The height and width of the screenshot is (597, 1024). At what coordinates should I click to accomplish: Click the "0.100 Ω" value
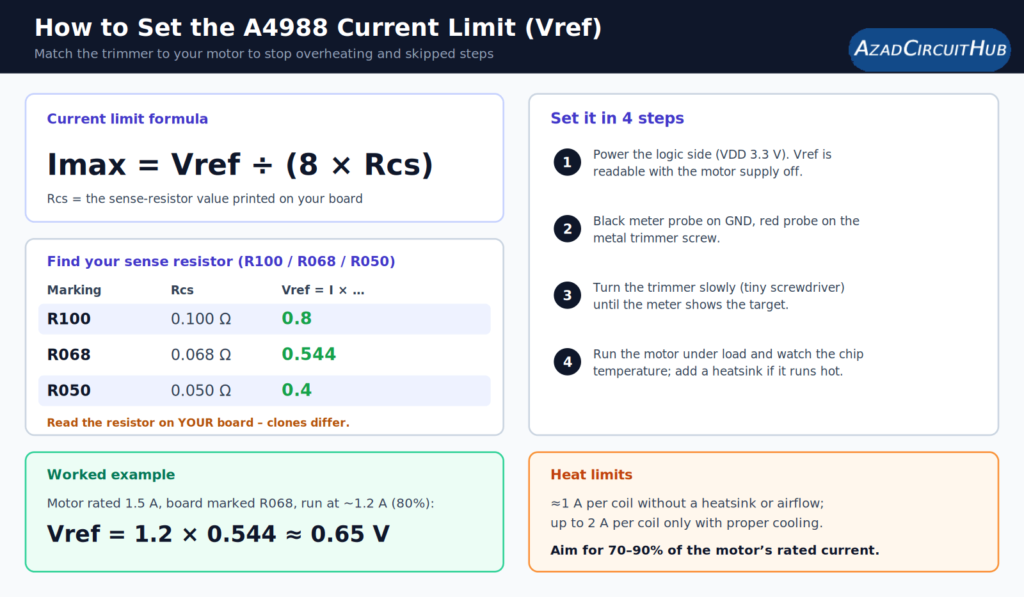[201, 319]
